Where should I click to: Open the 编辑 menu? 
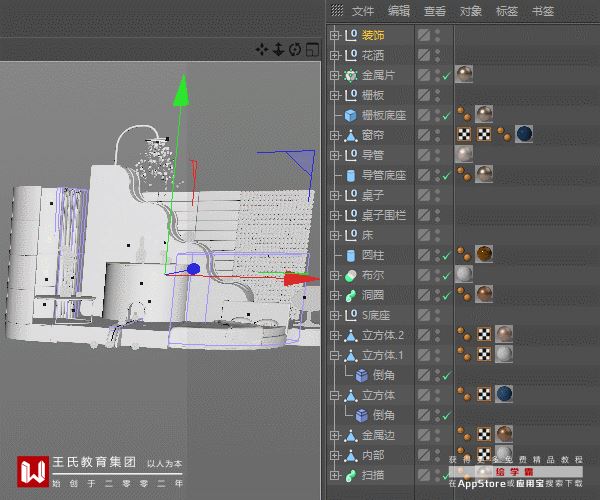pyautogui.click(x=399, y=11)
